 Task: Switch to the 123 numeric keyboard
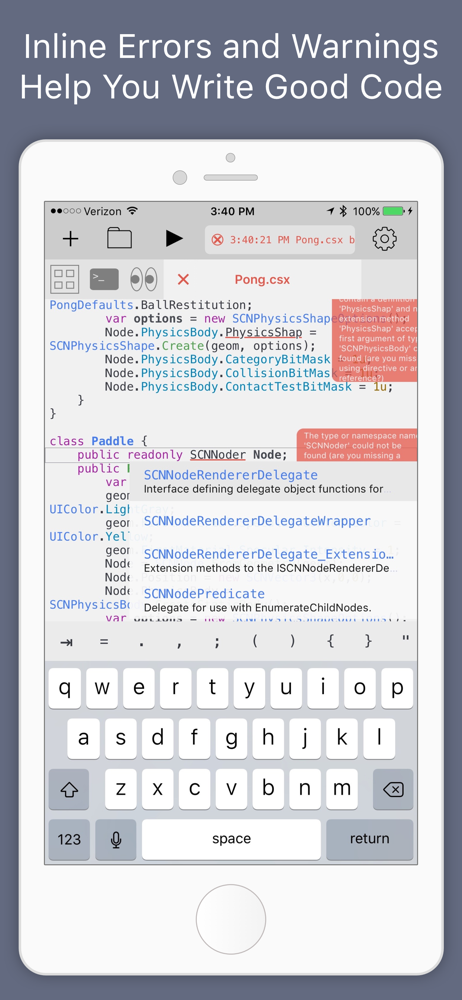(69, 839)
